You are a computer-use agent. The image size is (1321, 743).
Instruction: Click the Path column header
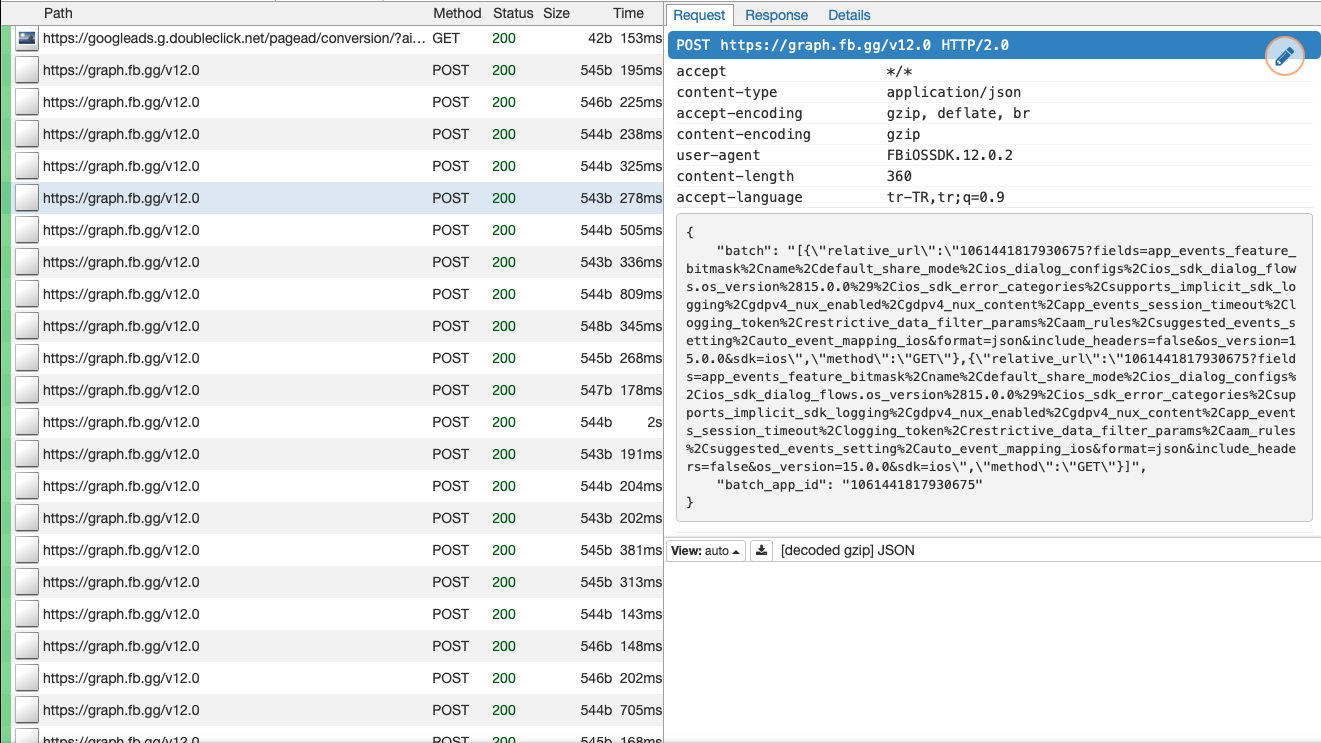point(57,13)
